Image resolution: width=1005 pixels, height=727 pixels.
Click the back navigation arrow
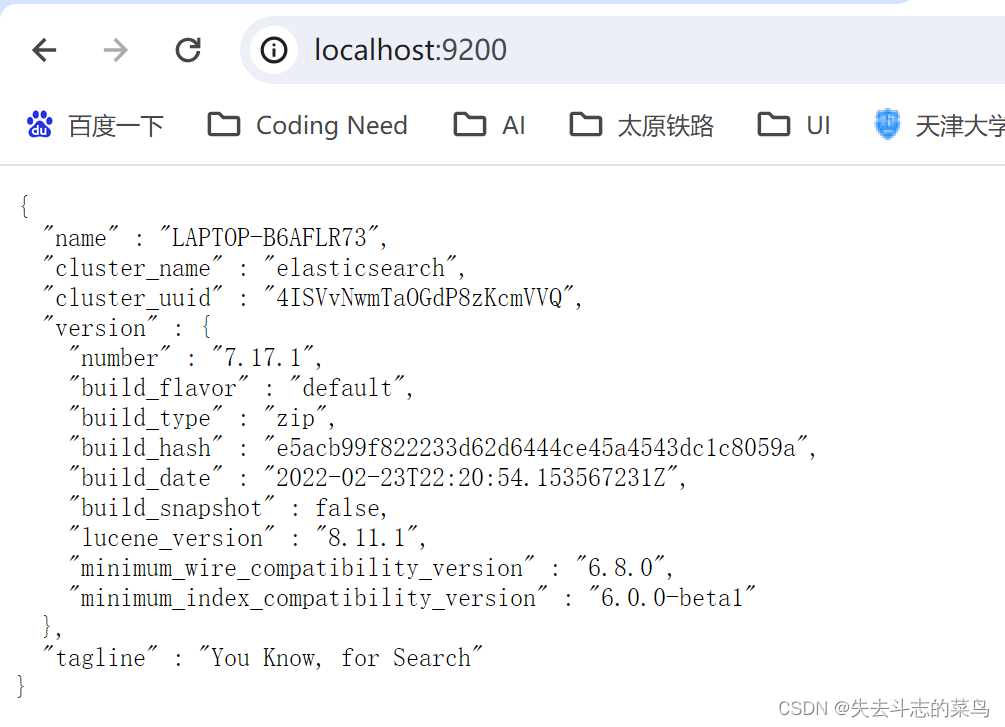coord(44,49)
